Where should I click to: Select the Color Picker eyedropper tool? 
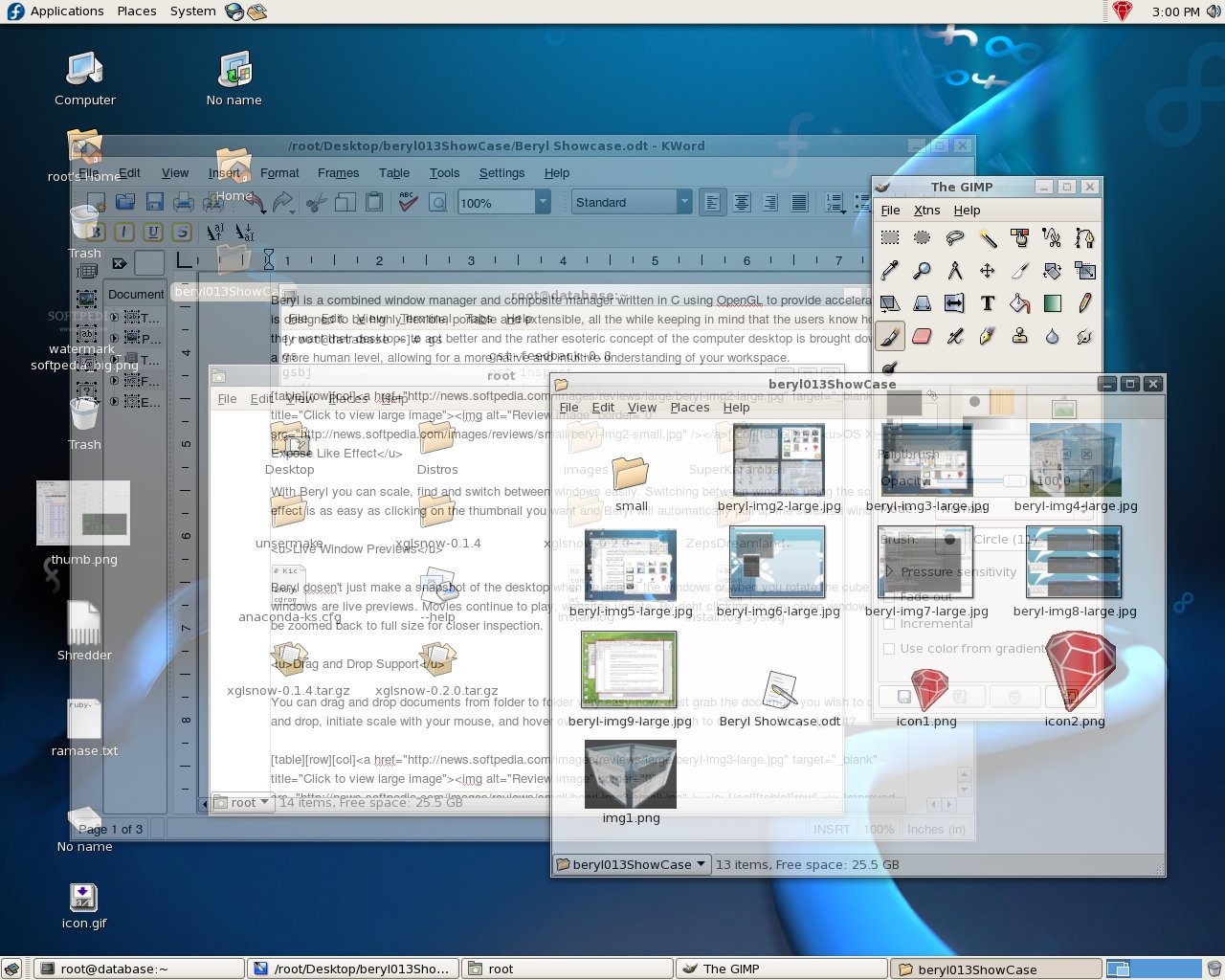[890, 271]
